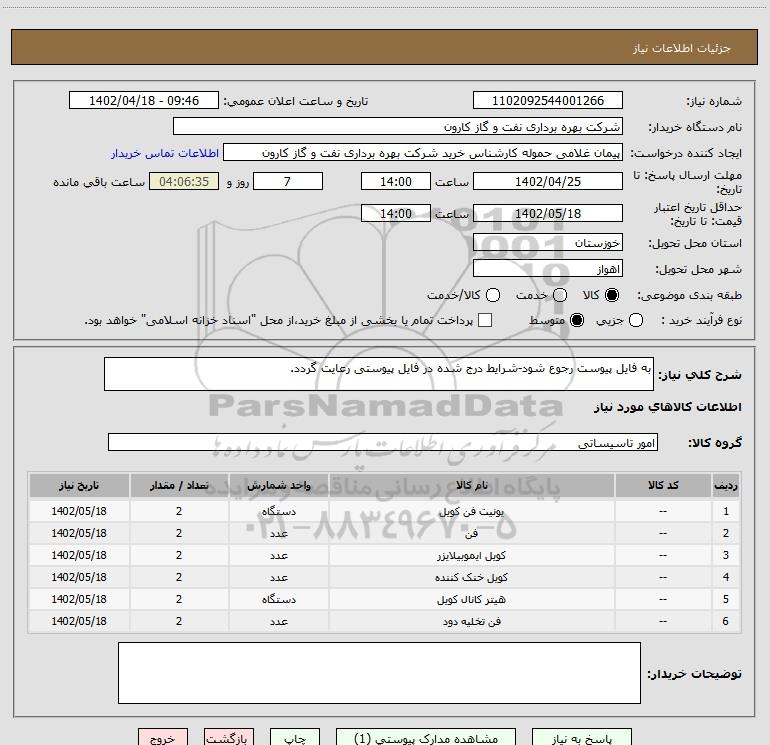770x745 pixels.
Task: Click the price validity time 14:00 field
Action: [396, 213]
